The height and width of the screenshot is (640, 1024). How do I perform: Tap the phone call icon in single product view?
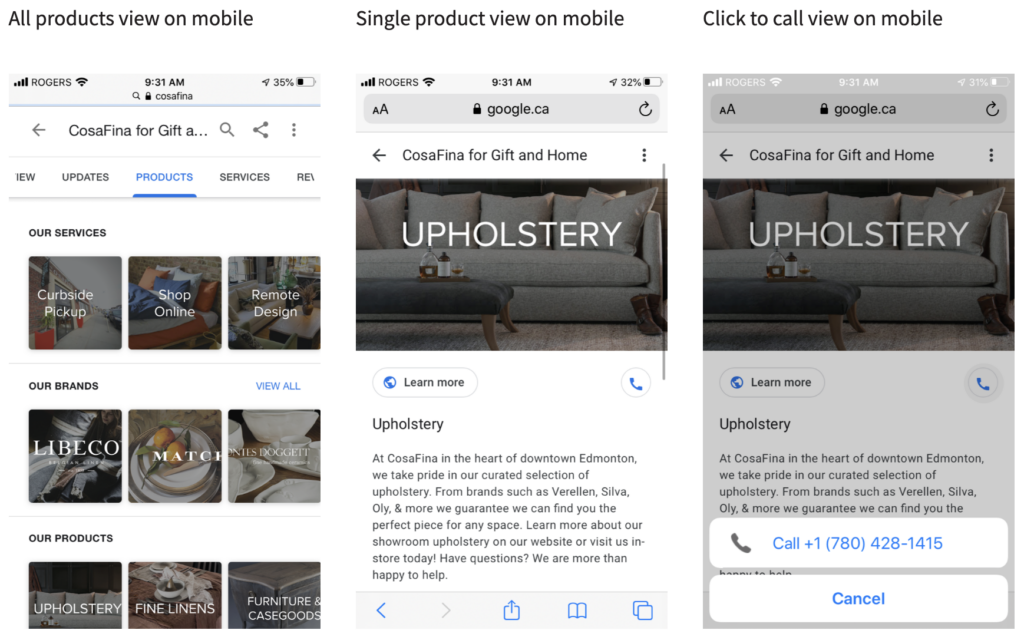635,383
